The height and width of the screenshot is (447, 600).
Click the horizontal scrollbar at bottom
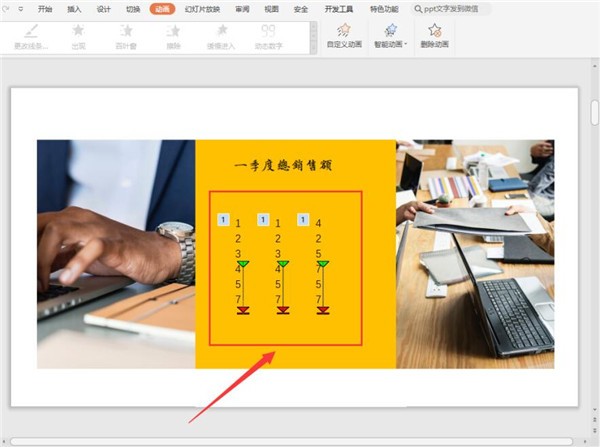pos(292,441)
